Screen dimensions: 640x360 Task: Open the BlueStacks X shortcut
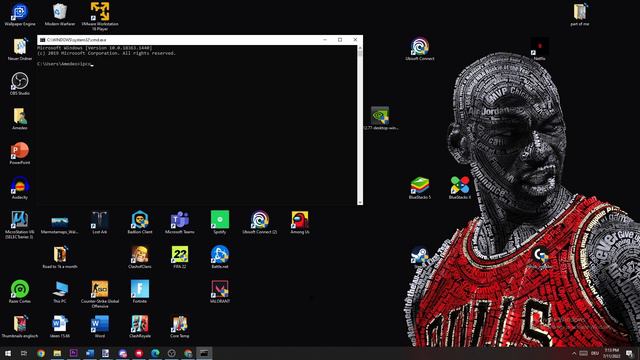(460, 188)
